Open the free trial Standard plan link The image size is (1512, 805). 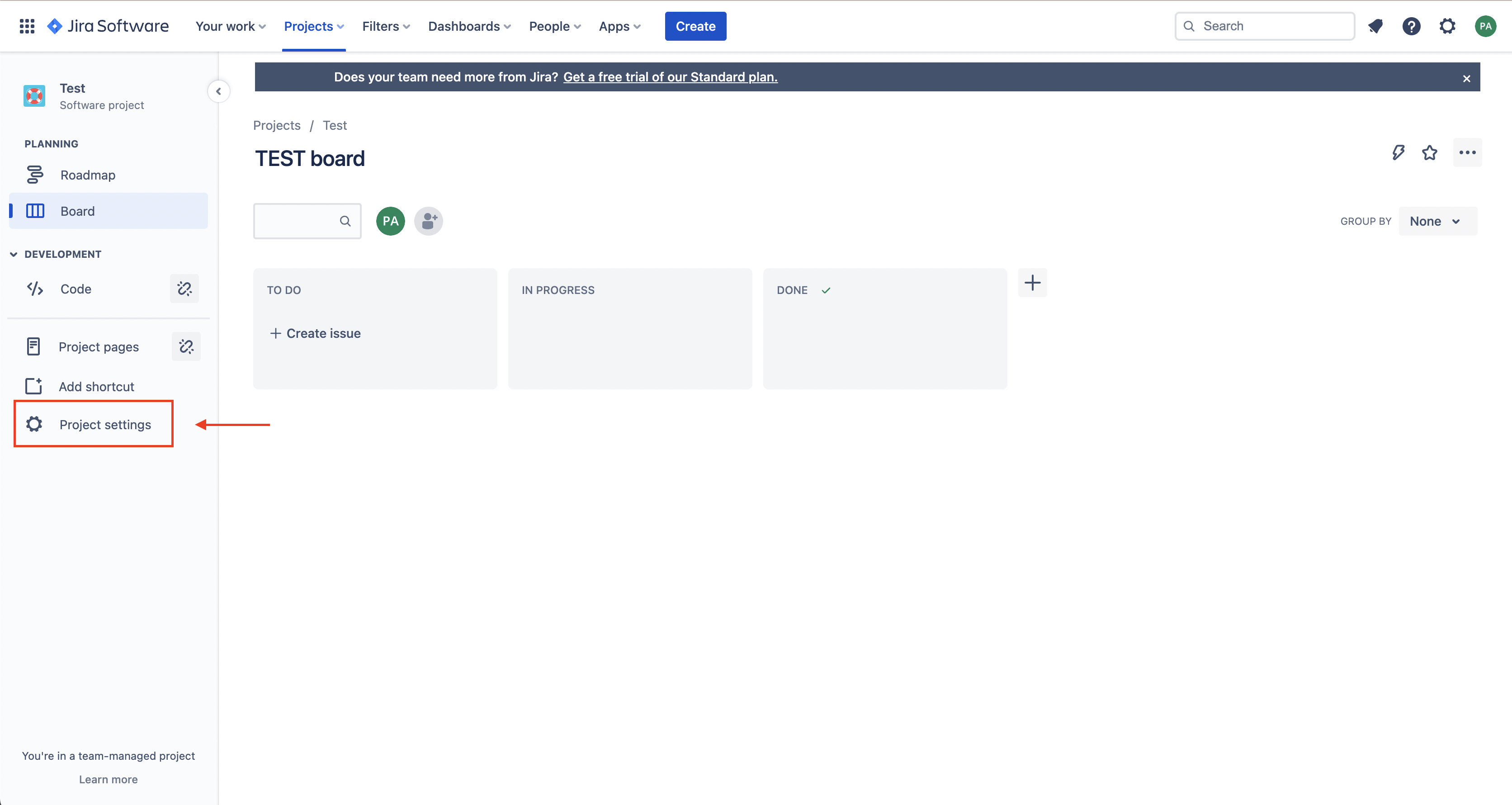coord(670,77)
